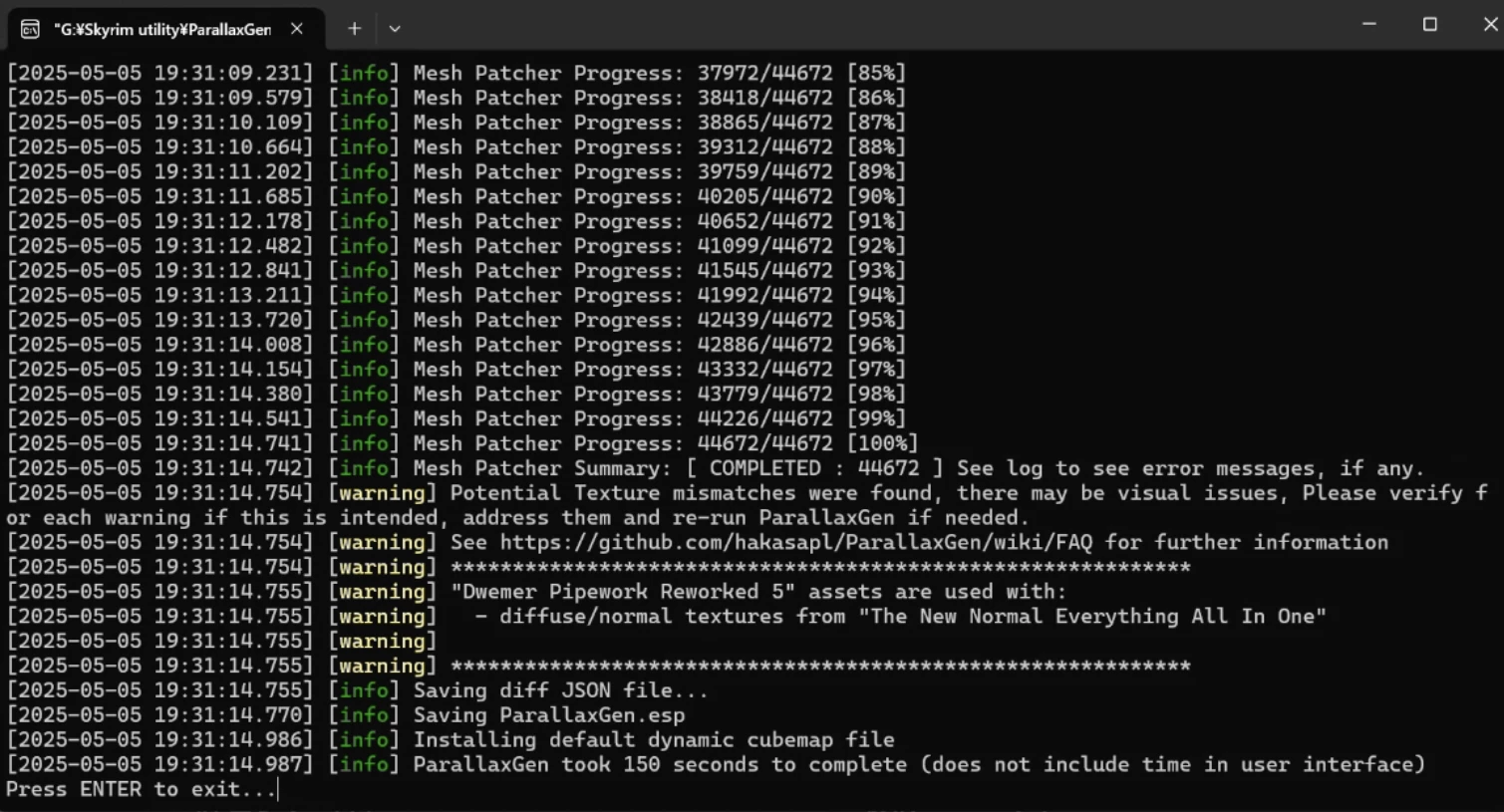The width and height of the screenshot is (1504, 812).
Task: Click the progress line showing 38418/44672
Action: [455, 98]
